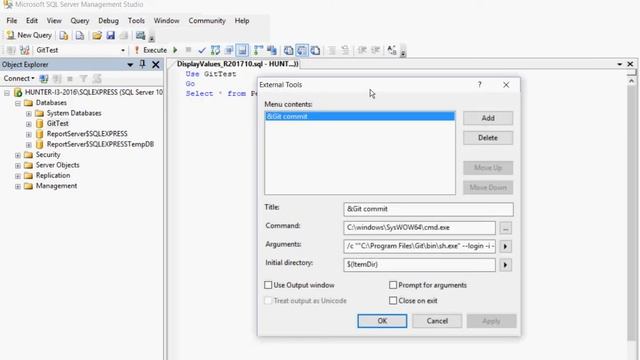Start debugging with the green play arrow
The image size is (640, 360).
click(x=176, y=50)
